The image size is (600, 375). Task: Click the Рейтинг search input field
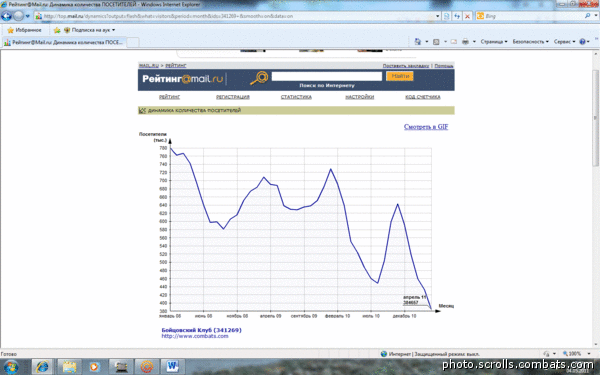pyautogui.click(x=327, y=76)
